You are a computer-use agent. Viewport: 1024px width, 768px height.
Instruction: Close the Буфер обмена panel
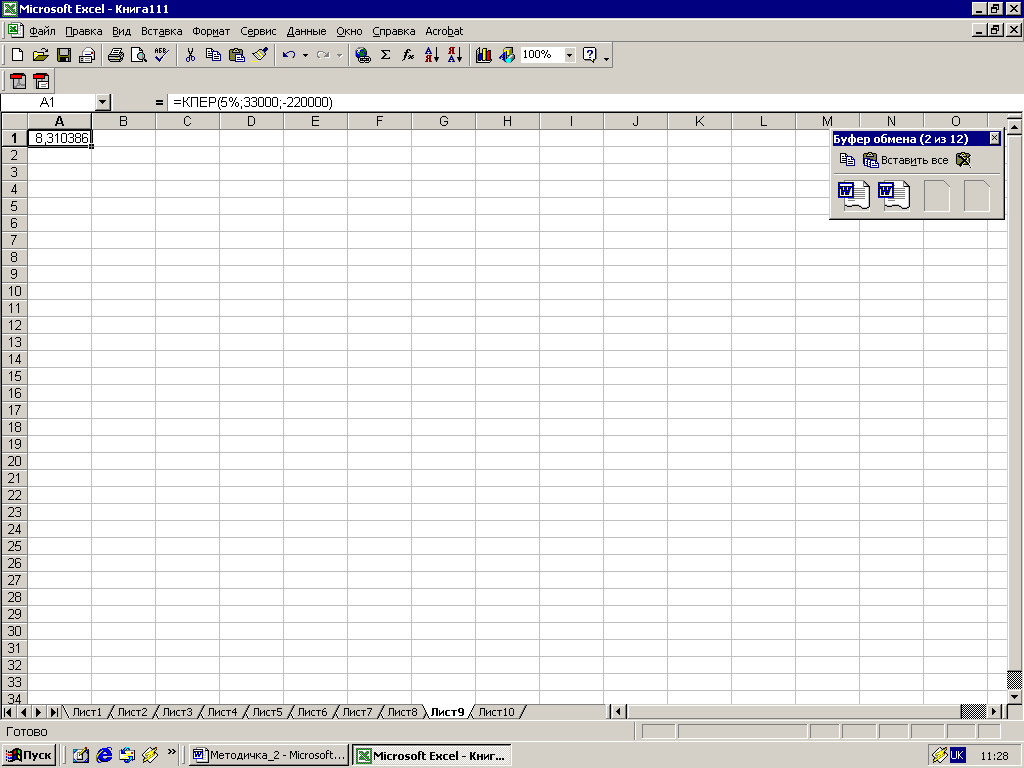tap(994, 138)
